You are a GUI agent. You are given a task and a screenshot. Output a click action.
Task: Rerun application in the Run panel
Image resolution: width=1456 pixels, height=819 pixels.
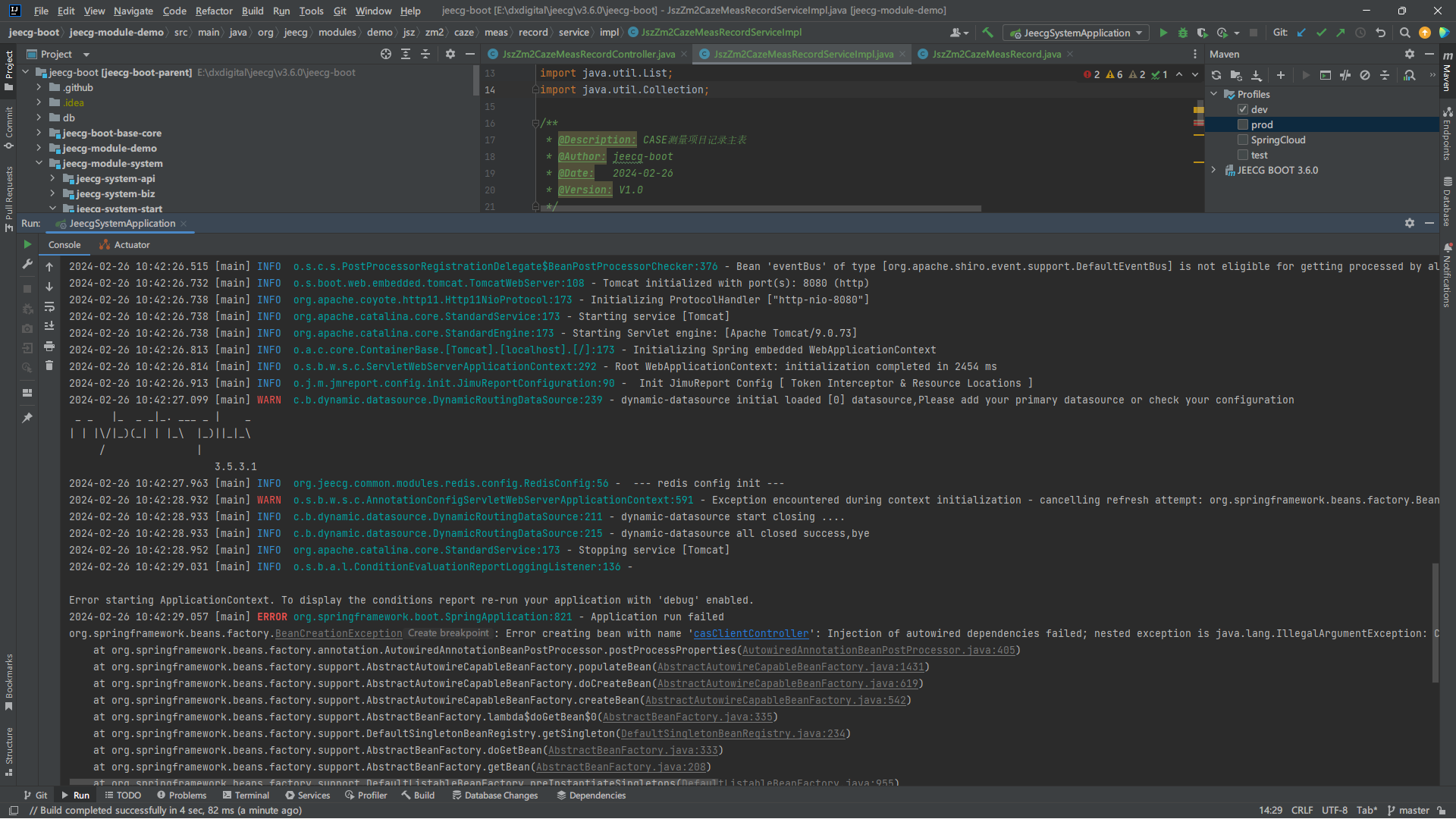[x=27, y=244]
